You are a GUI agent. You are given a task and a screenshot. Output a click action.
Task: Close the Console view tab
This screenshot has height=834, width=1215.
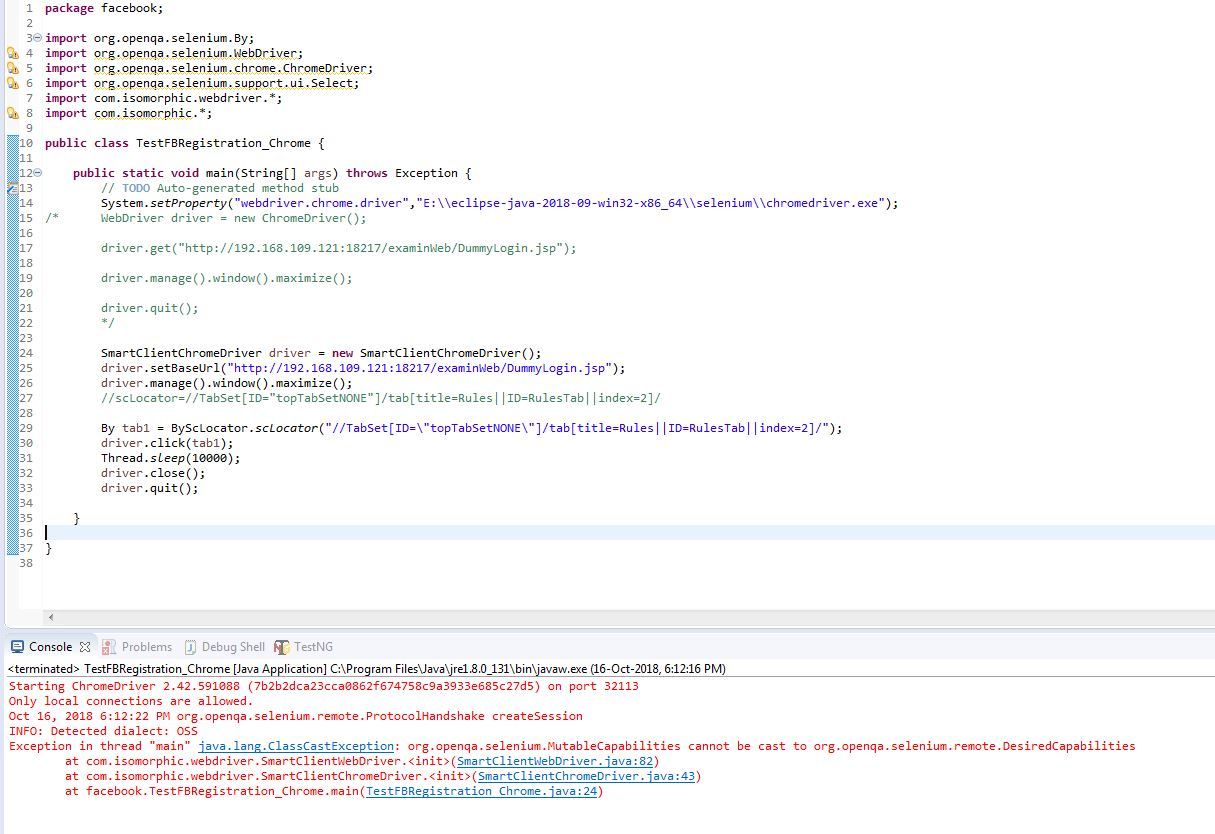point(85,647)
